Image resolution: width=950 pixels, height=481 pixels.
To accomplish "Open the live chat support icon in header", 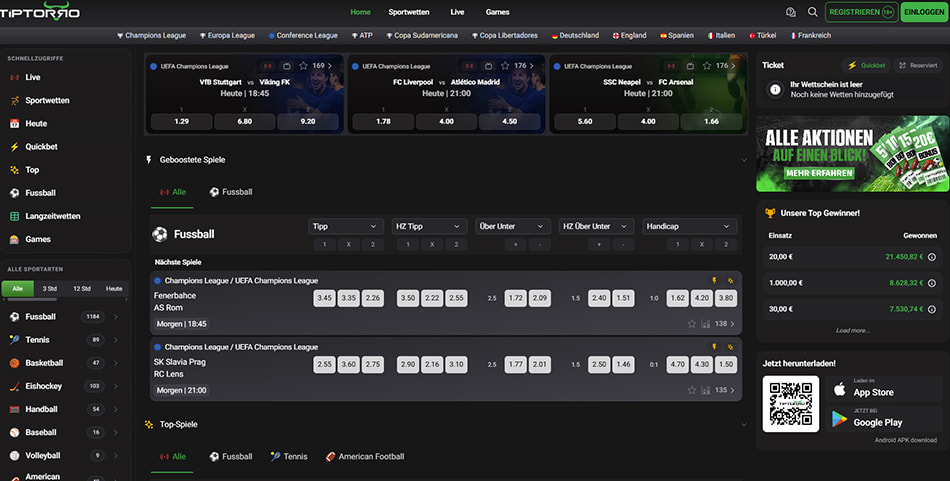I will coord(791,12).
